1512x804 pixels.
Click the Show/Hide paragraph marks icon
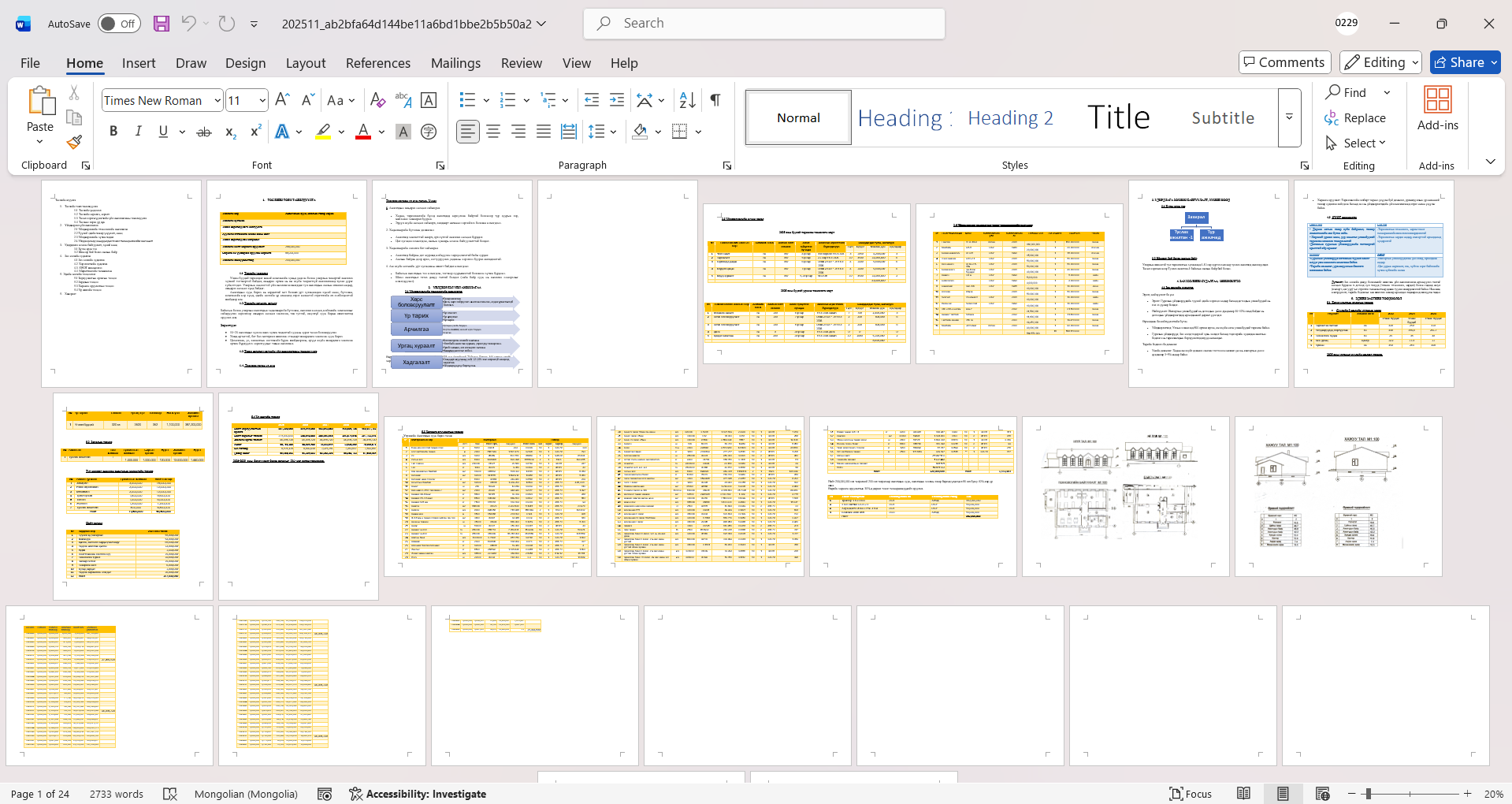point(715,100)
